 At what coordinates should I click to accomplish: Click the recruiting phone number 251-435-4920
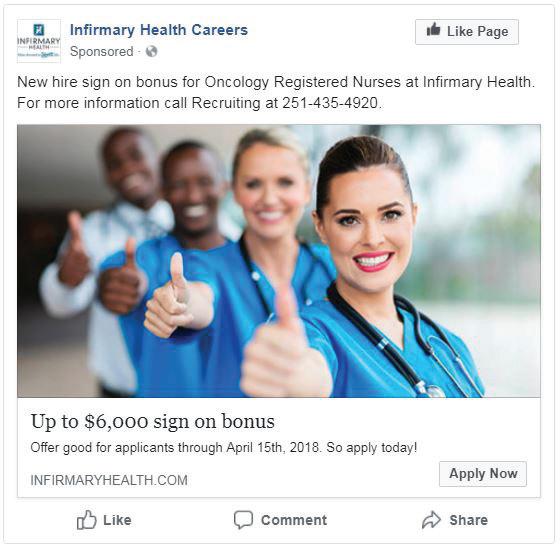[330, 103]
